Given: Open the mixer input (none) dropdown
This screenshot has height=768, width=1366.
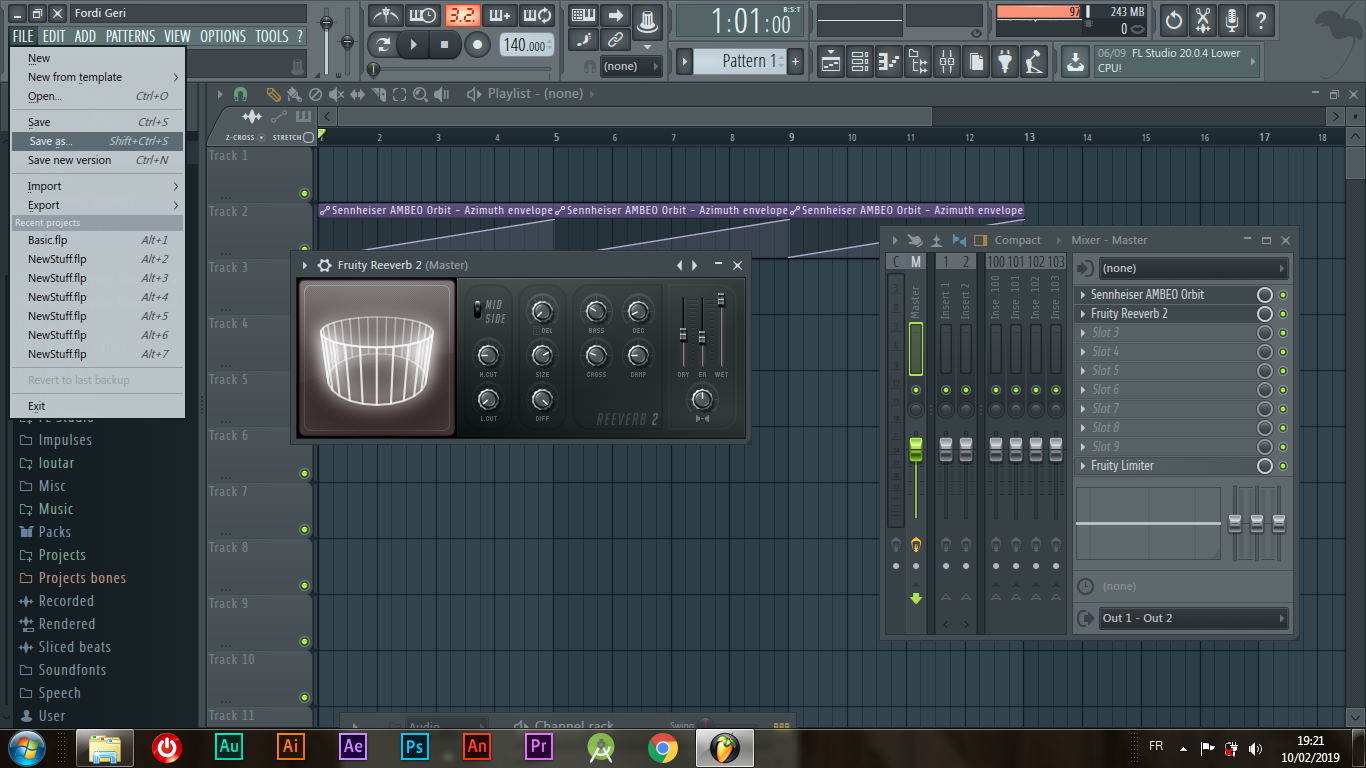Looking at the screenshot, I should pos(1193,268).
